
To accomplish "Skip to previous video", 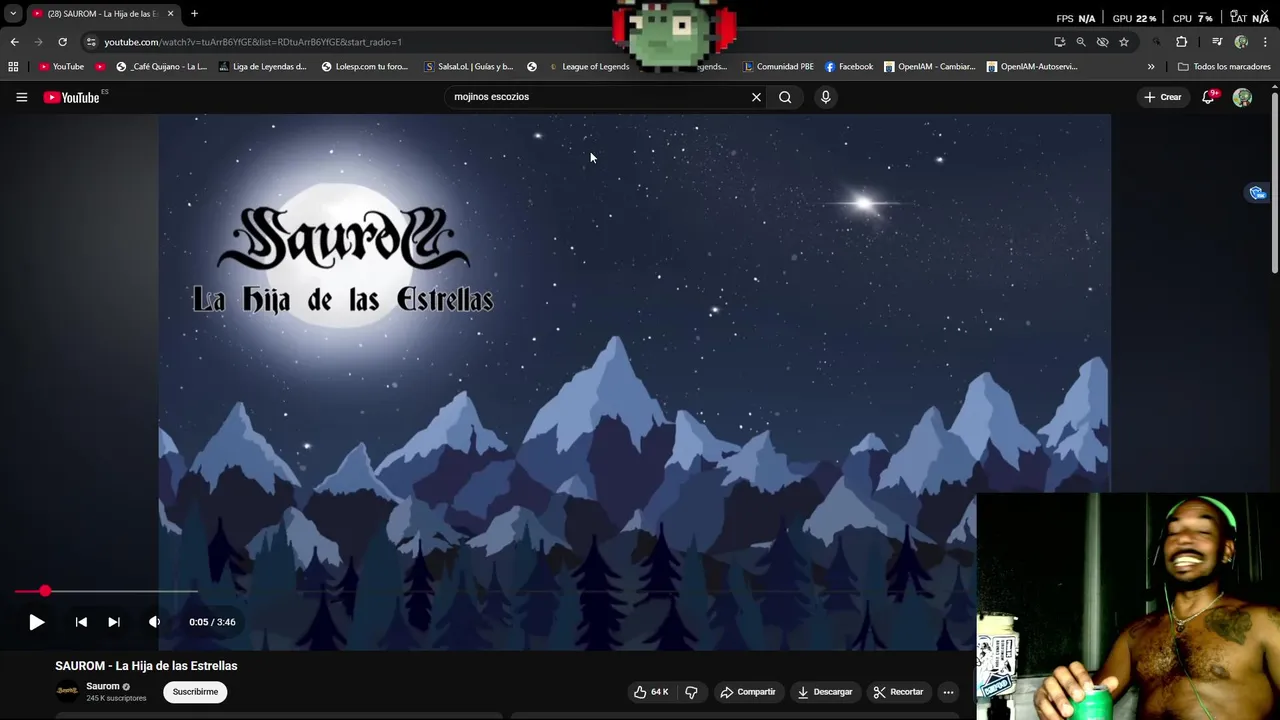I will click(81, 622).
